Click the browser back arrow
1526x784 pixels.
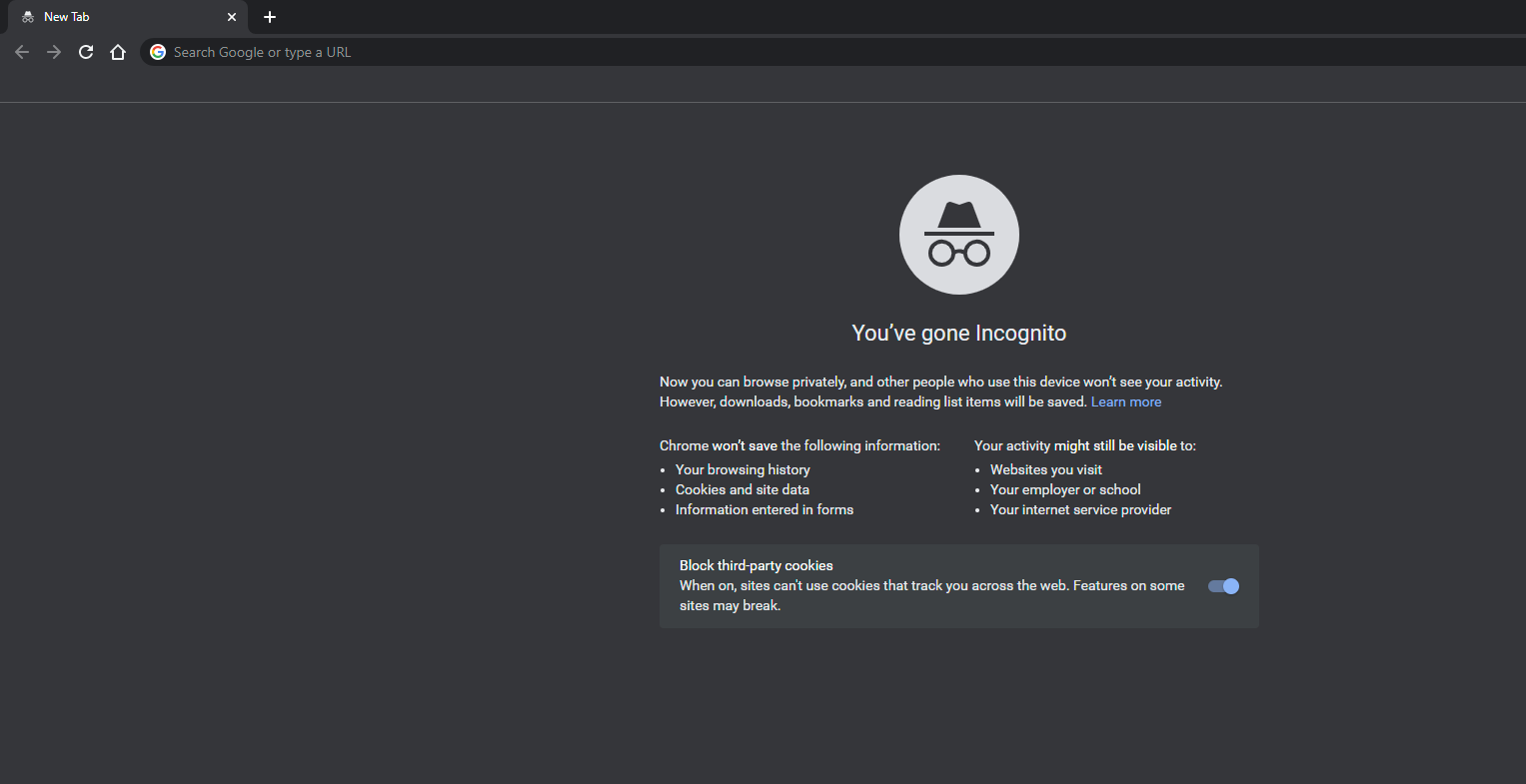(x=22, y=52)
